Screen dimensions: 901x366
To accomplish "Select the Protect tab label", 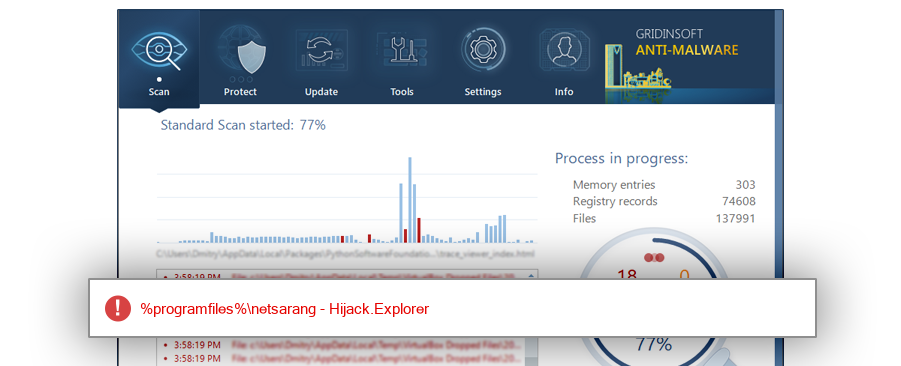I will point(240,92).
